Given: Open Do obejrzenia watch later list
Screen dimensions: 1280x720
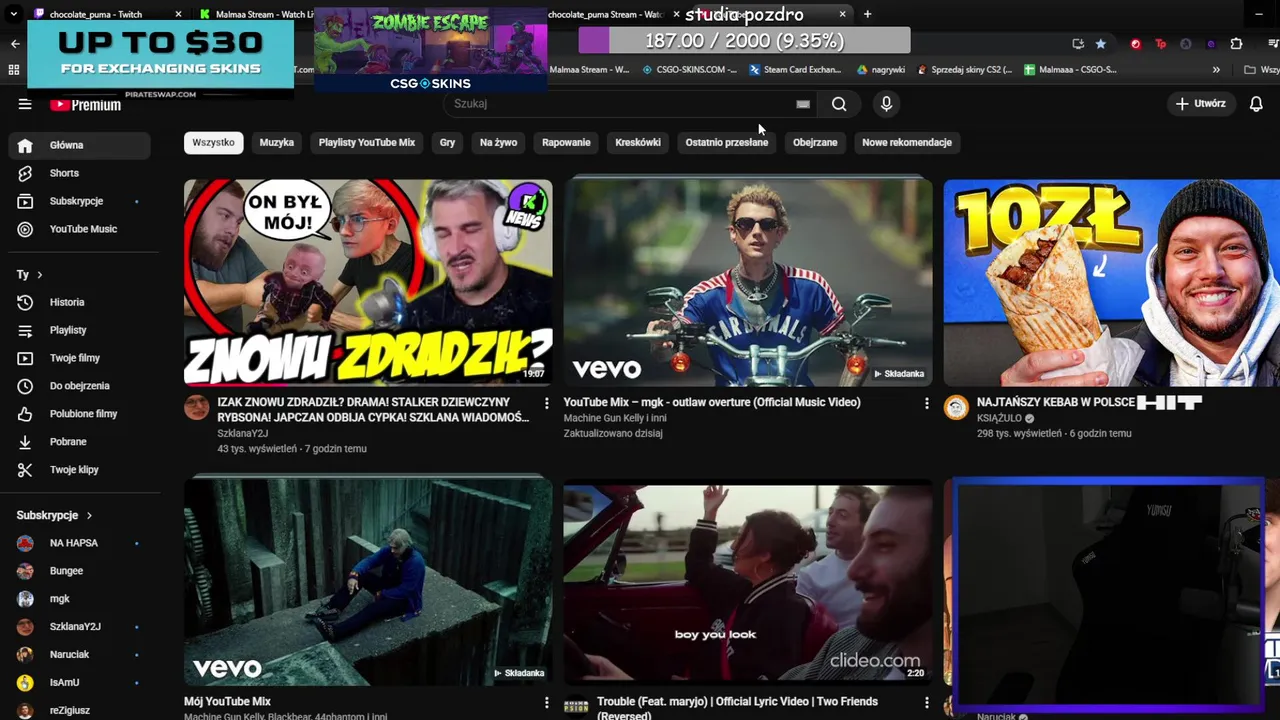Looking at the screenshot, I should (80, 386).
